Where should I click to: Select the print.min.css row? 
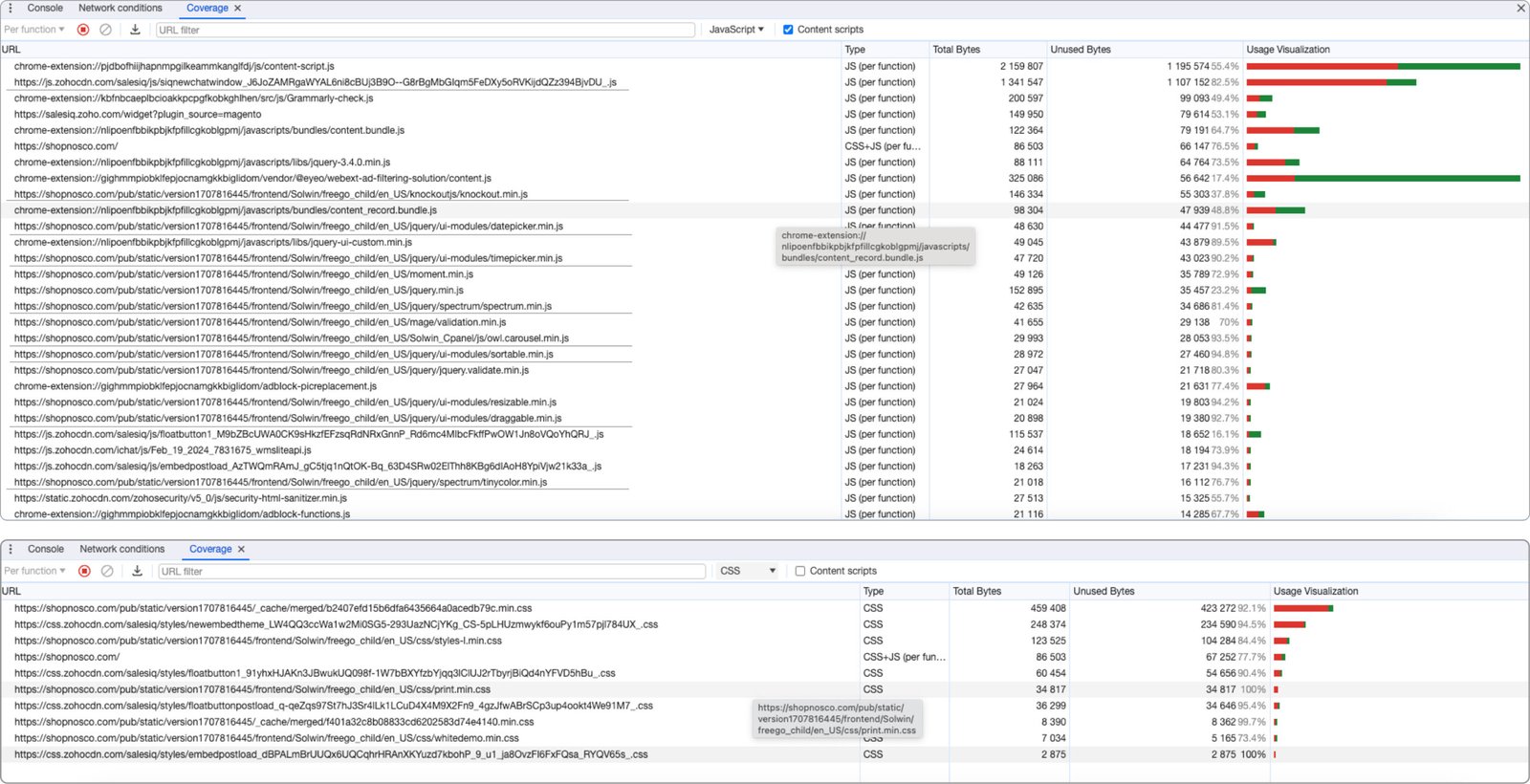(765, 689)
